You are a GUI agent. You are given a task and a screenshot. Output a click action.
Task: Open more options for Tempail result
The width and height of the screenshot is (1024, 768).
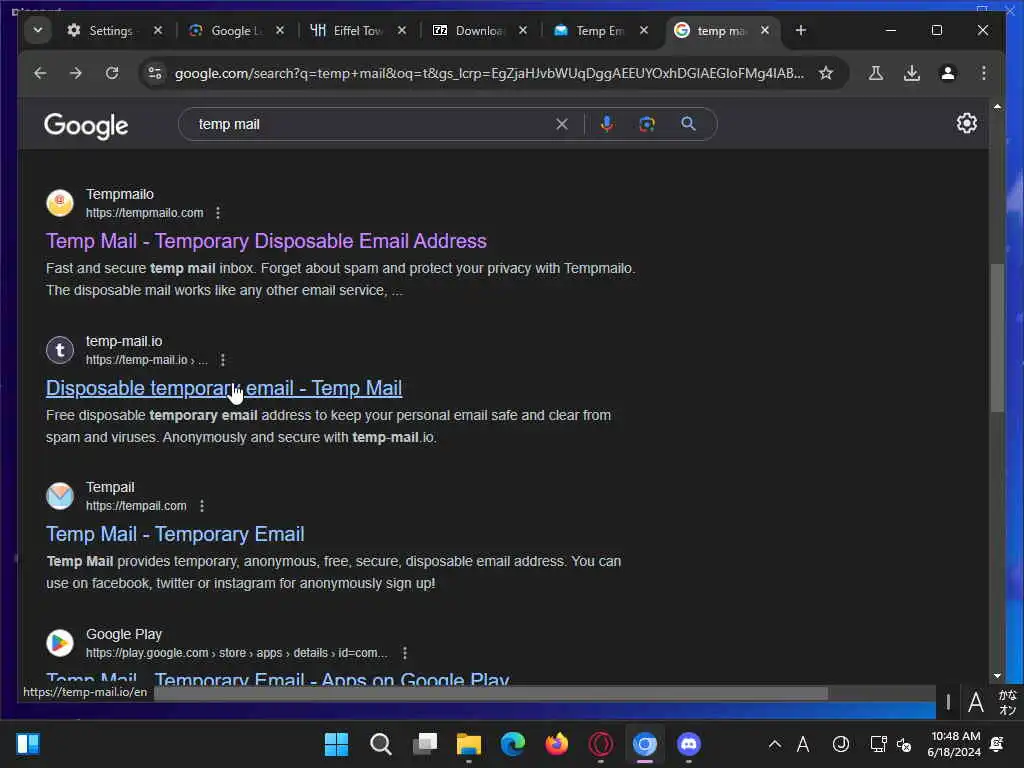202,506
